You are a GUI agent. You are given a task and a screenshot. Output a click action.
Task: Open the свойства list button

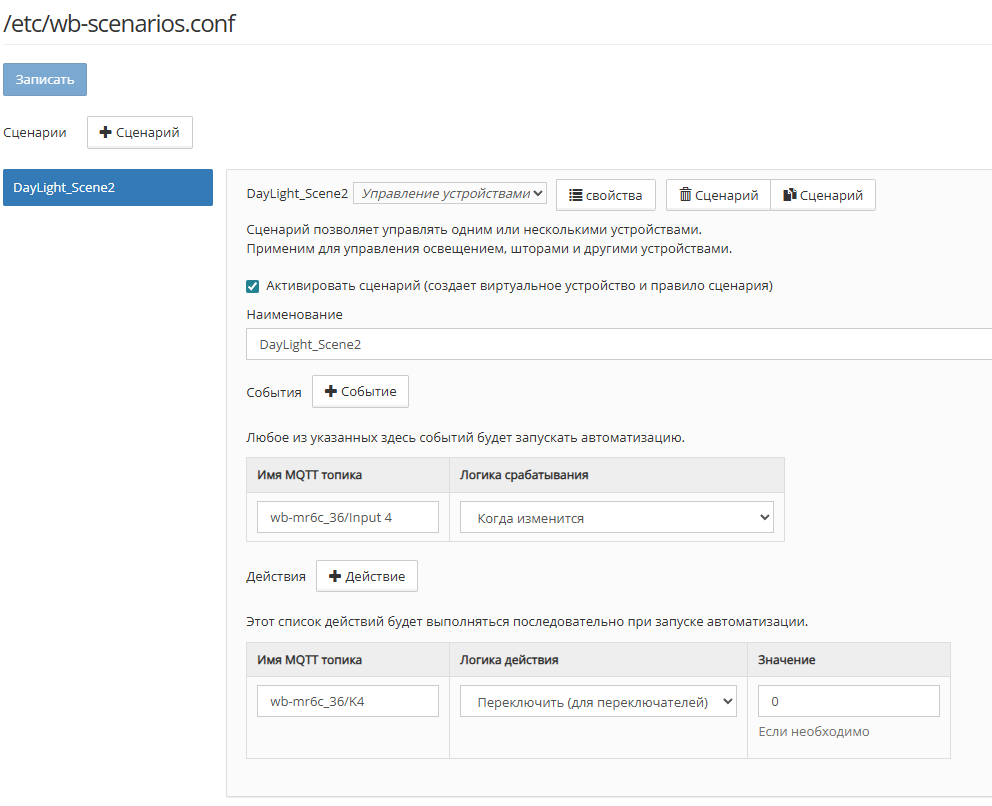pos(605,195)
